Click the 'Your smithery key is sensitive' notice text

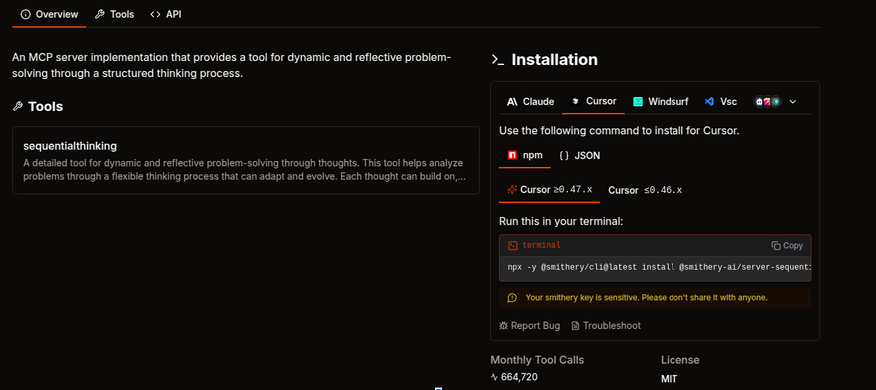tap(646, 298)
